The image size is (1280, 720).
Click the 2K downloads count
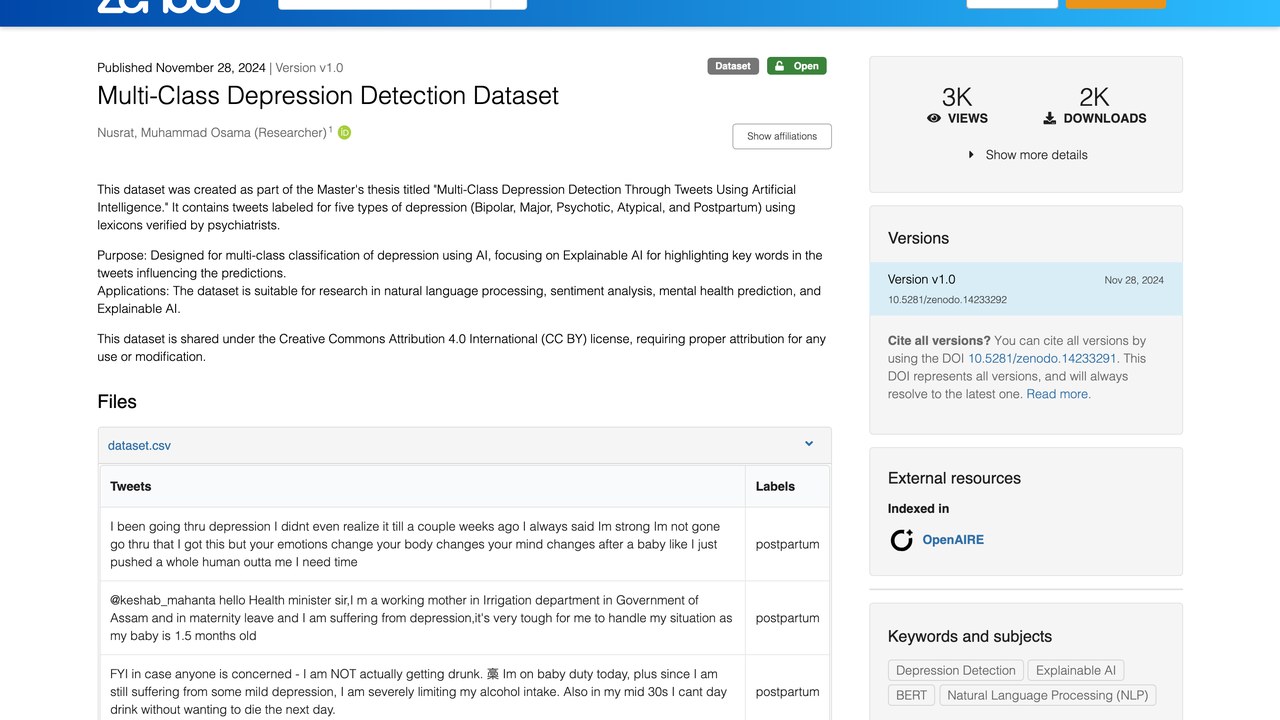1094,97
